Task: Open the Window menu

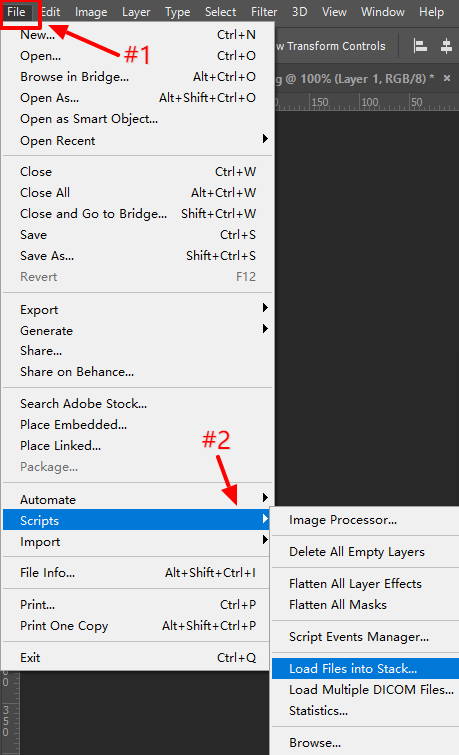Action: [x=382, y=12]
